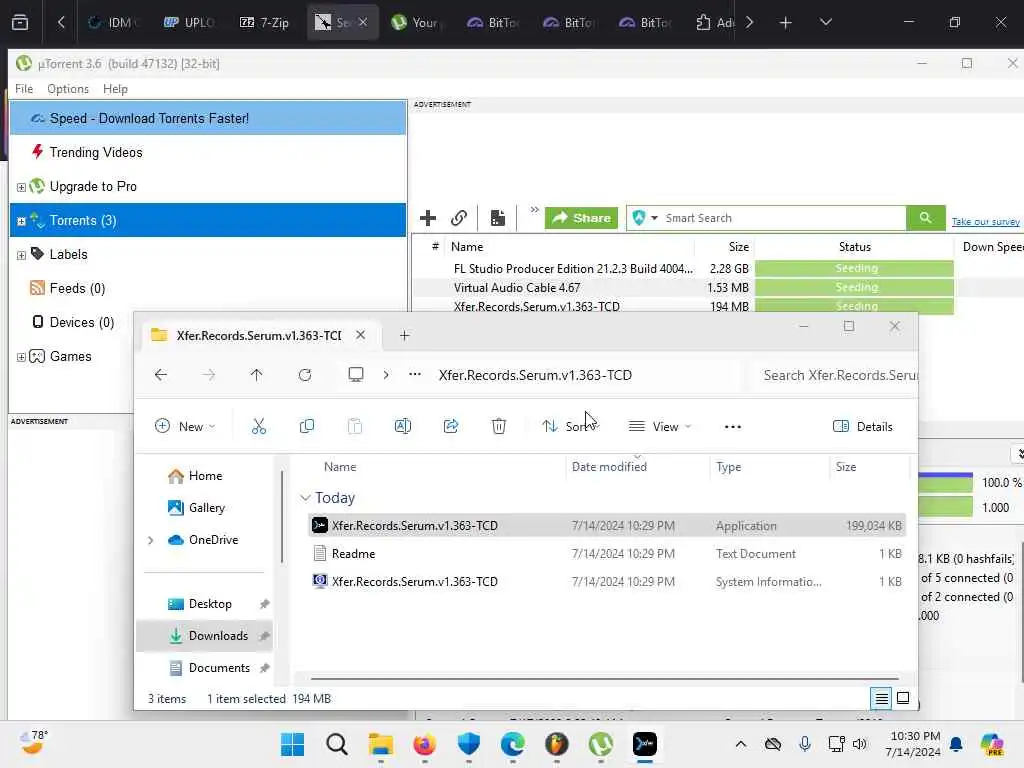Toggle the Details pane button

click(862, 426)
